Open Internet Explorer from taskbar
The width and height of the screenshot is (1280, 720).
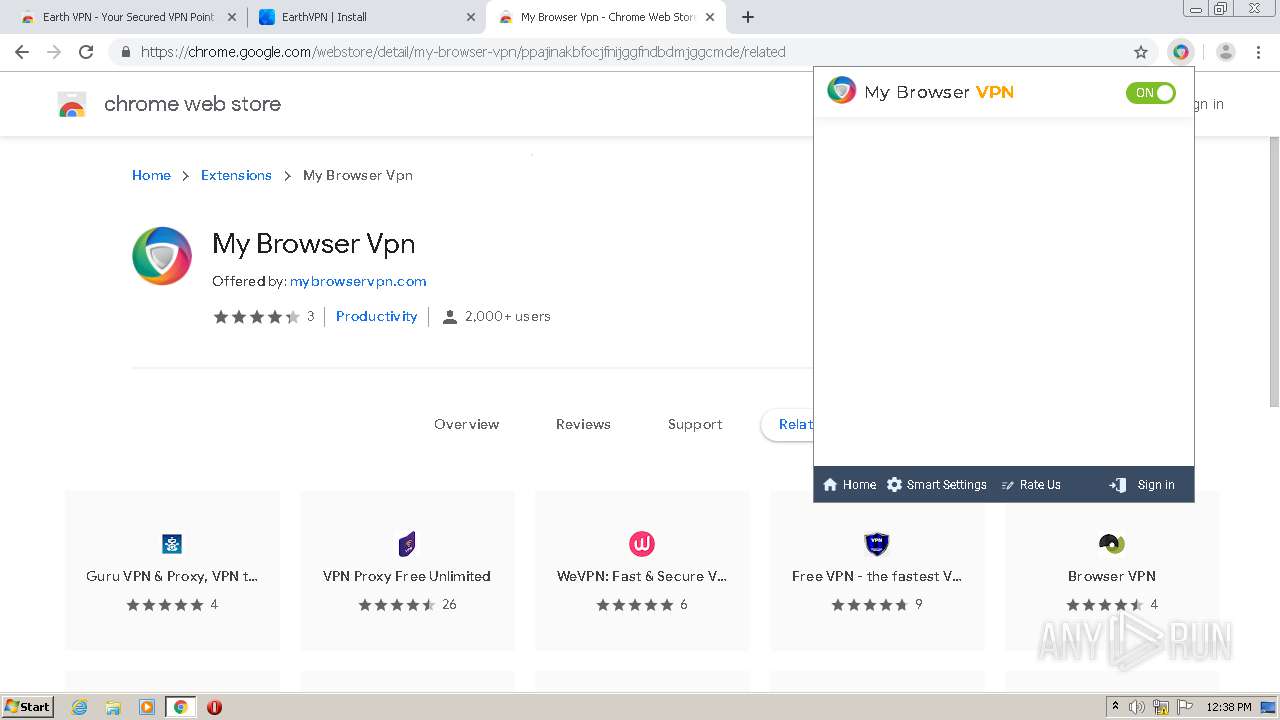coord(80,707)
